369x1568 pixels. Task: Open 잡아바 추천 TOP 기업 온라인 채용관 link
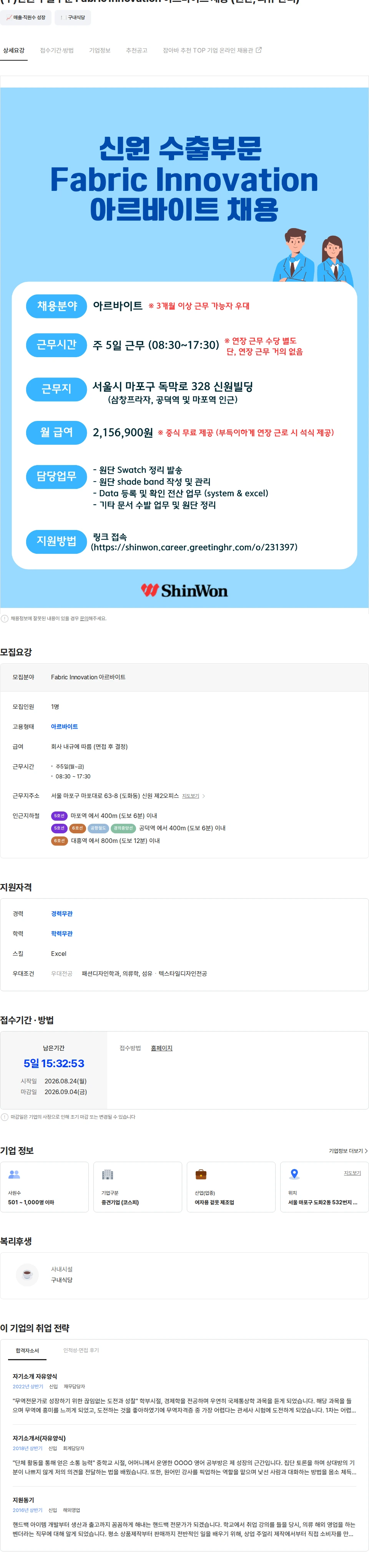point(212,50)
